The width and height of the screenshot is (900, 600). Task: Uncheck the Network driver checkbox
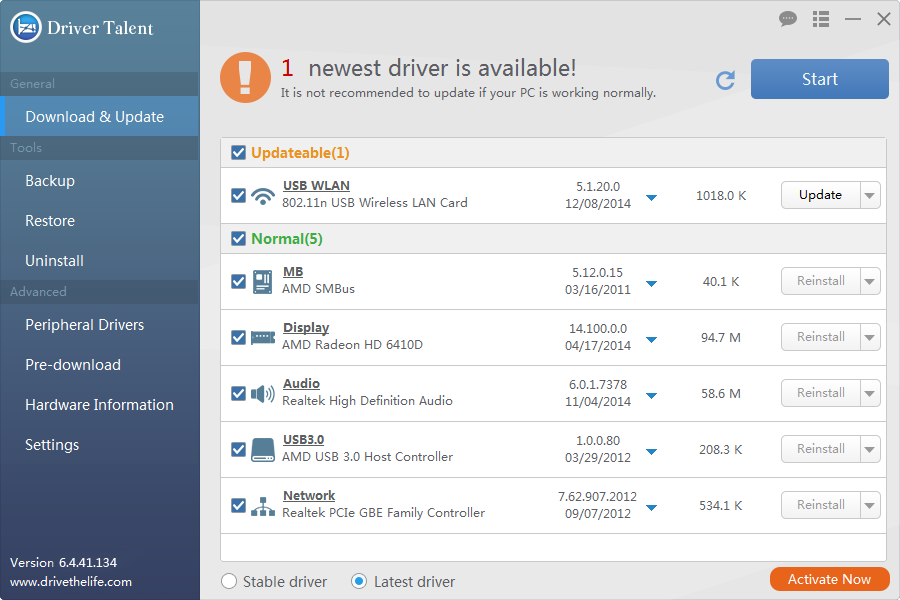[238, 506]
